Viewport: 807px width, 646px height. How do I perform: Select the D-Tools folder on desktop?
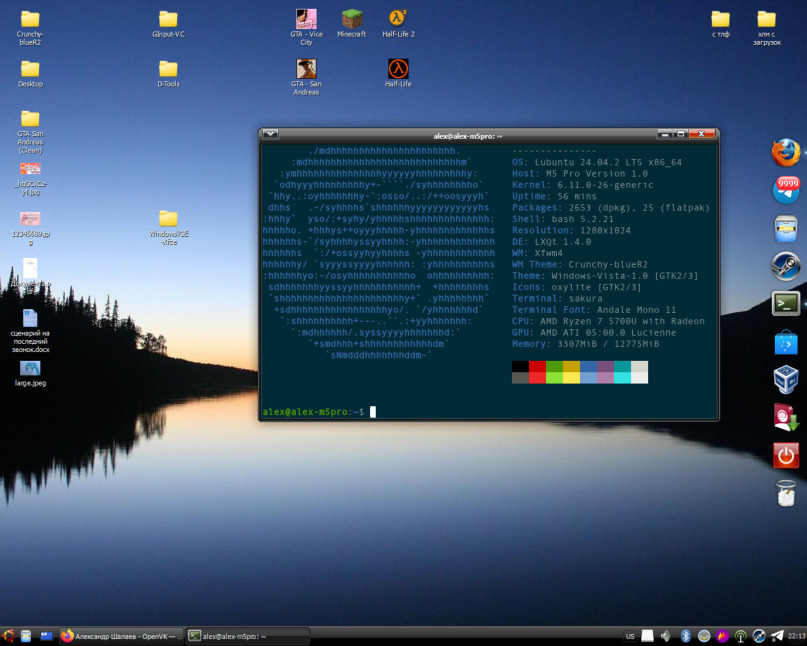click(168, 69)
